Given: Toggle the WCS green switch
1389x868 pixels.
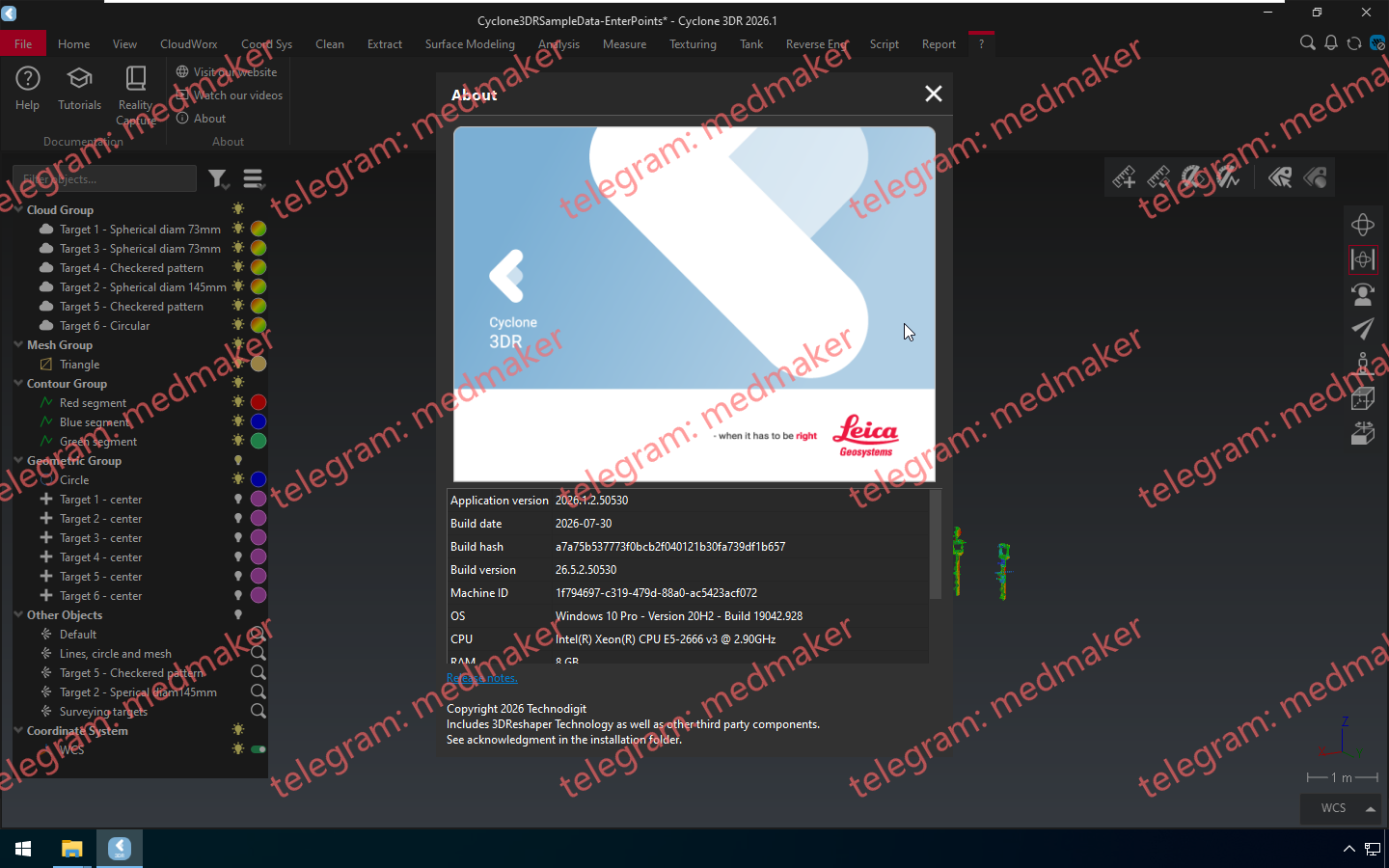Looking at the screenshot, I should click(x=259, y=749).
